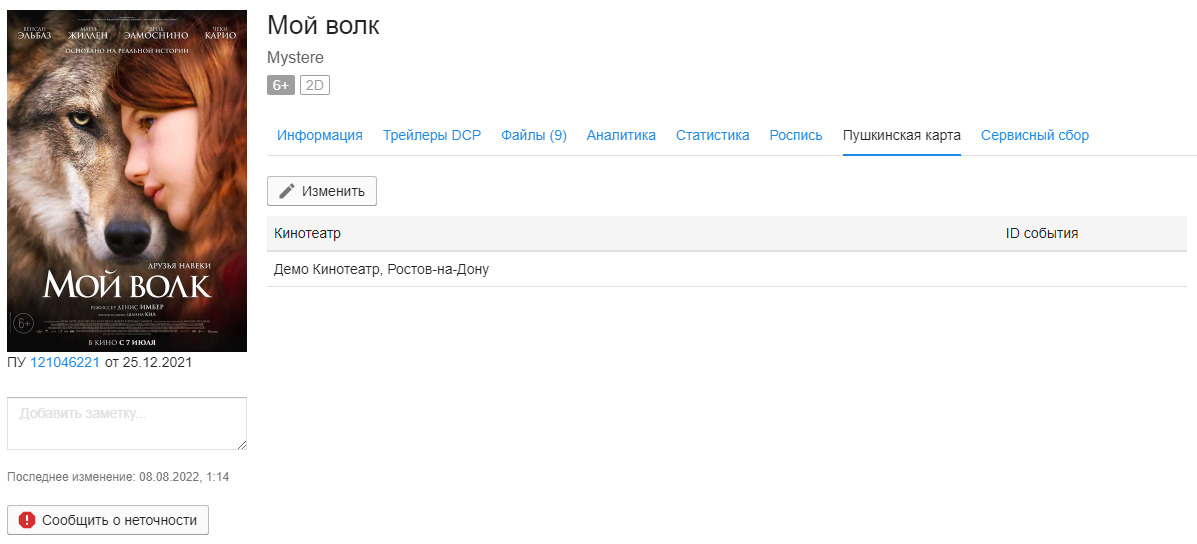The width and height of the screenshot is (1197, 544).
Task: Select the Статистика tab
Action: (x=712, y=135)
